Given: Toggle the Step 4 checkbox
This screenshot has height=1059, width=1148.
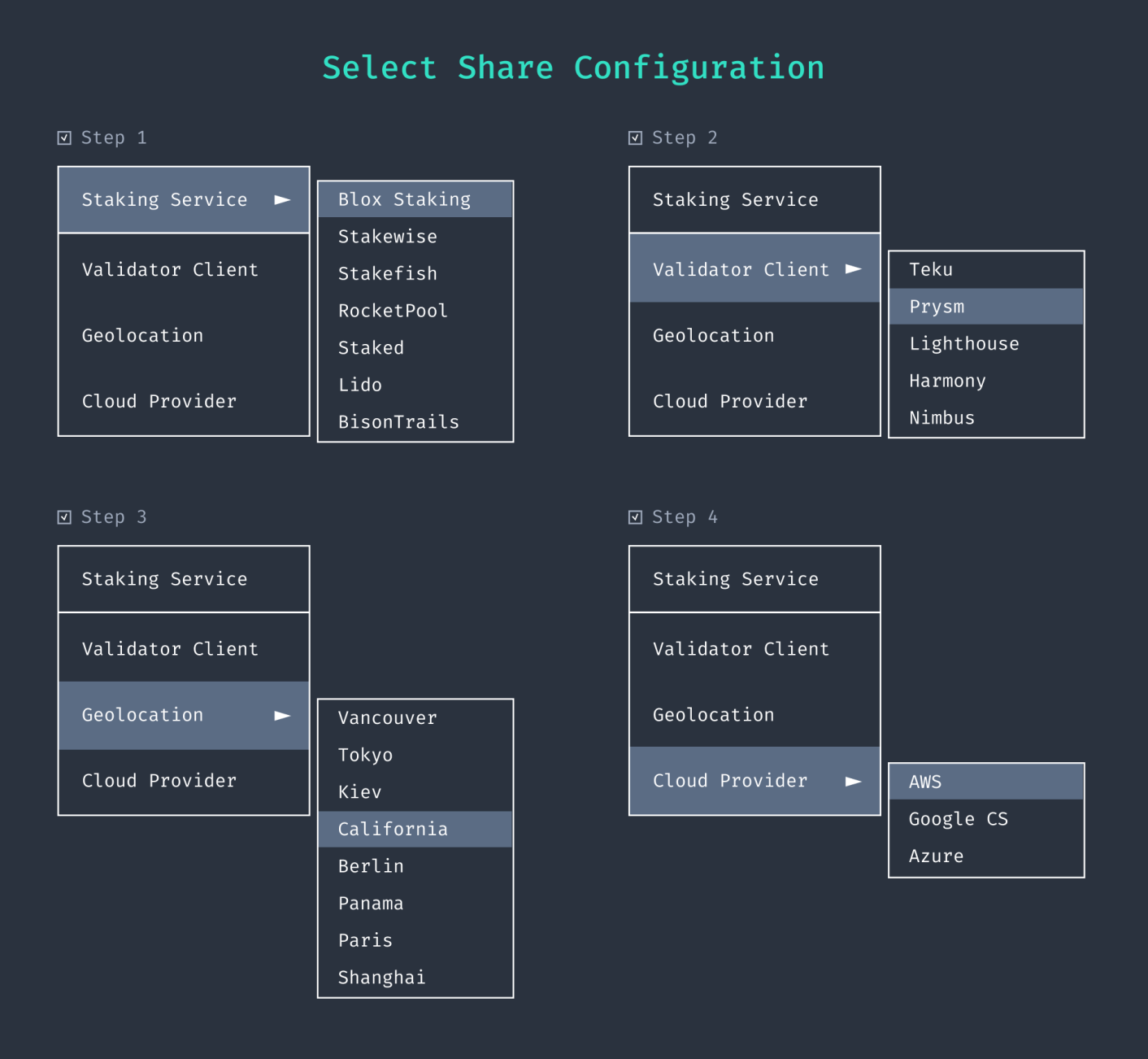Looking at the screenshot, I should point(636,517).
